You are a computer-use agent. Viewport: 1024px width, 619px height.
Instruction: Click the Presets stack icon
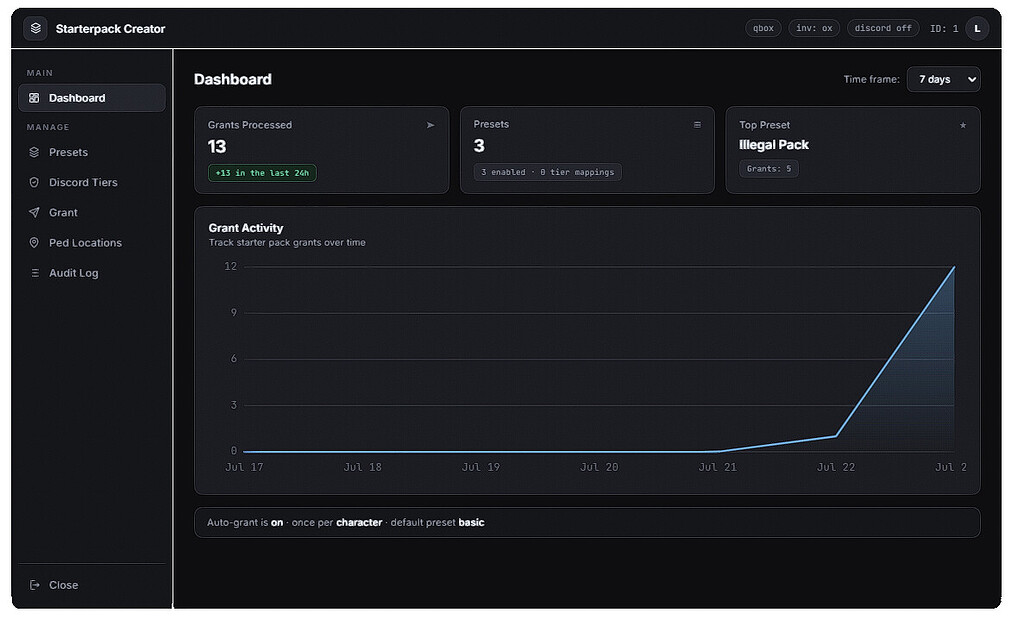[34, 152]
